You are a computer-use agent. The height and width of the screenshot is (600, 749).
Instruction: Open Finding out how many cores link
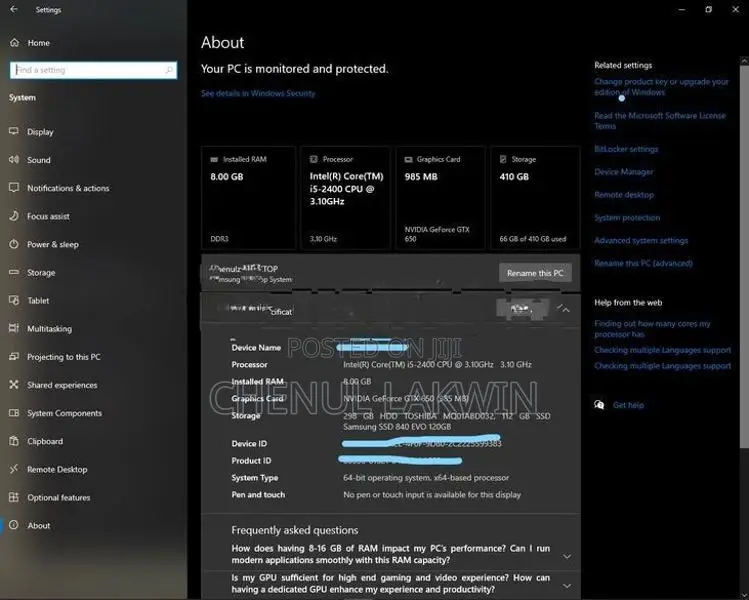coord(652,329)
